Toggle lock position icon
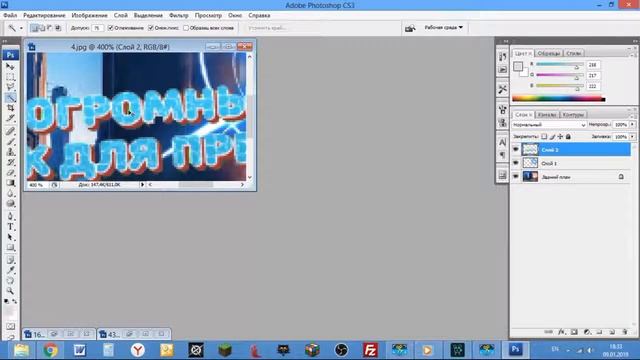Screen dimensions: 640x360 coord(560,136)
